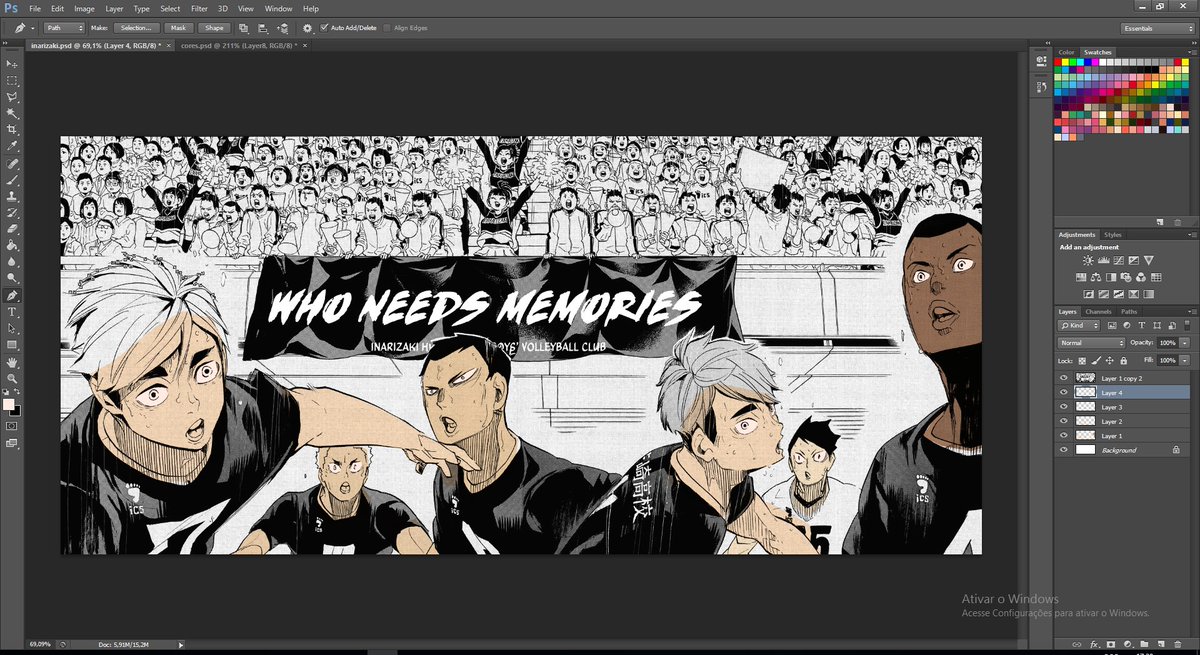Add a Vibrance adjustment
The width and height of the screenshot is (1200, 655).
[x=1150, y=261]
